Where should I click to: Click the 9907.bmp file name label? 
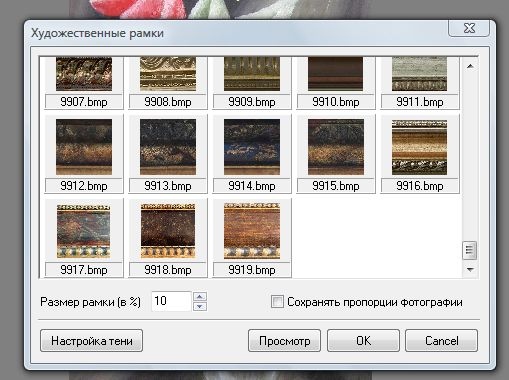pos(84,102)
